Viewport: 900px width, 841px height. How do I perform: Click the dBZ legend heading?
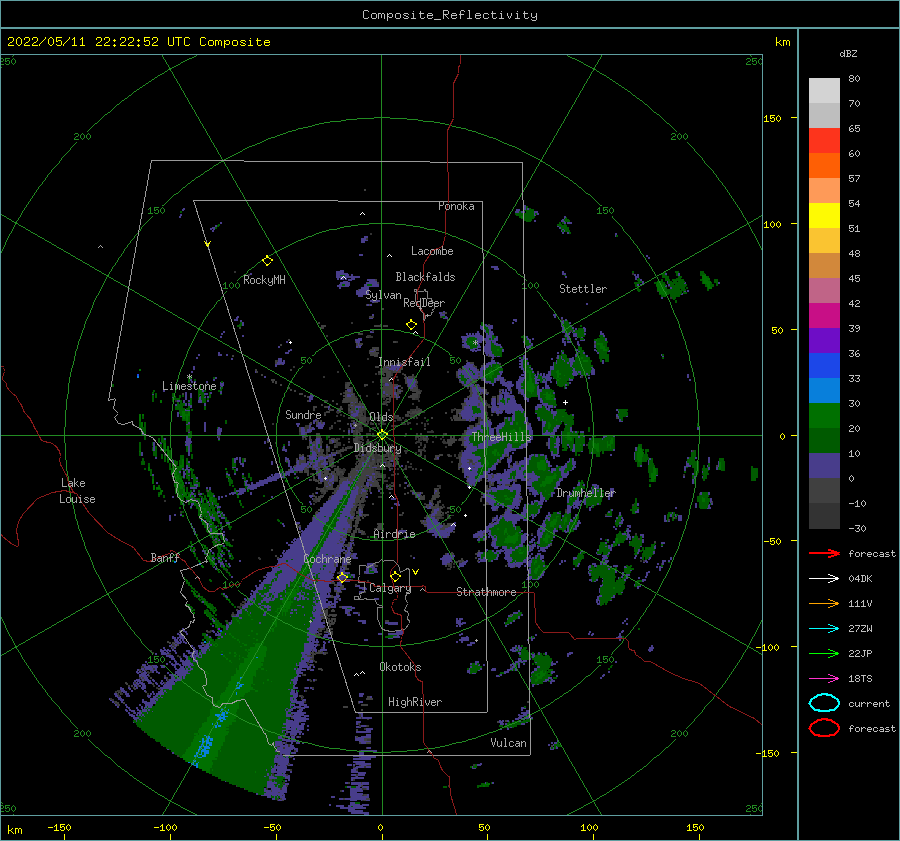click(848, 53)
